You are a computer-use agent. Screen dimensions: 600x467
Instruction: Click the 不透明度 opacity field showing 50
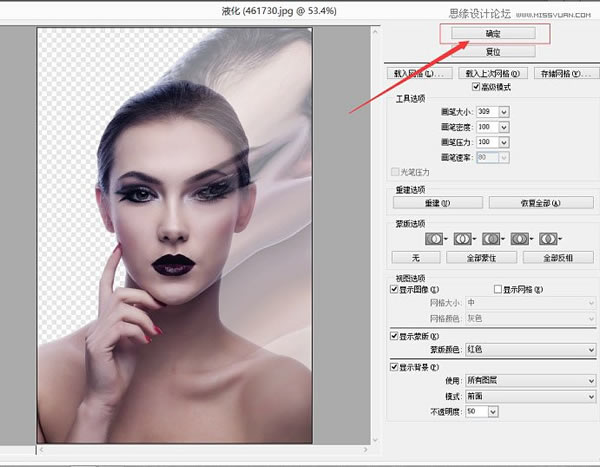click(477, 412)
